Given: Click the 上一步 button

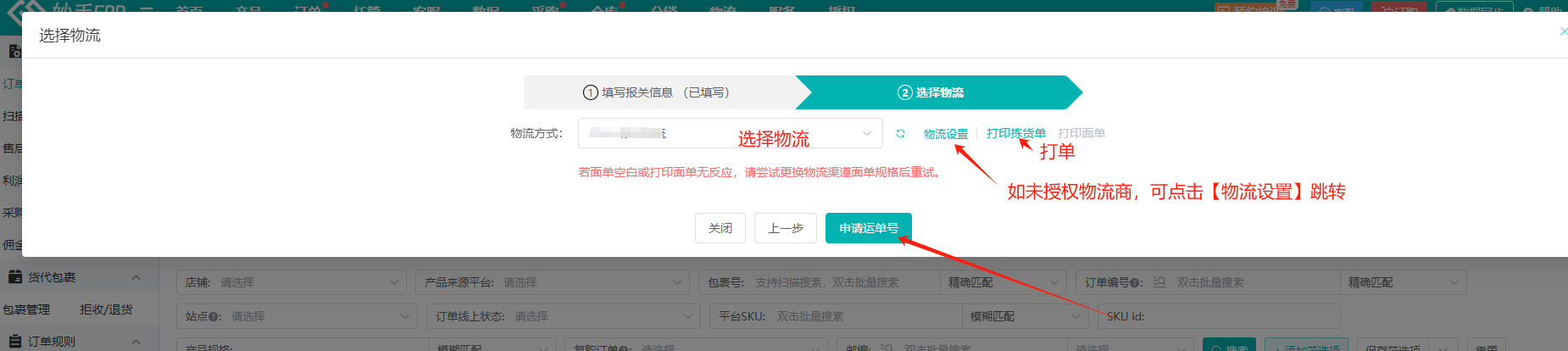Looking at the screenshot, I should pyautogui.click(x=785, y=228).
